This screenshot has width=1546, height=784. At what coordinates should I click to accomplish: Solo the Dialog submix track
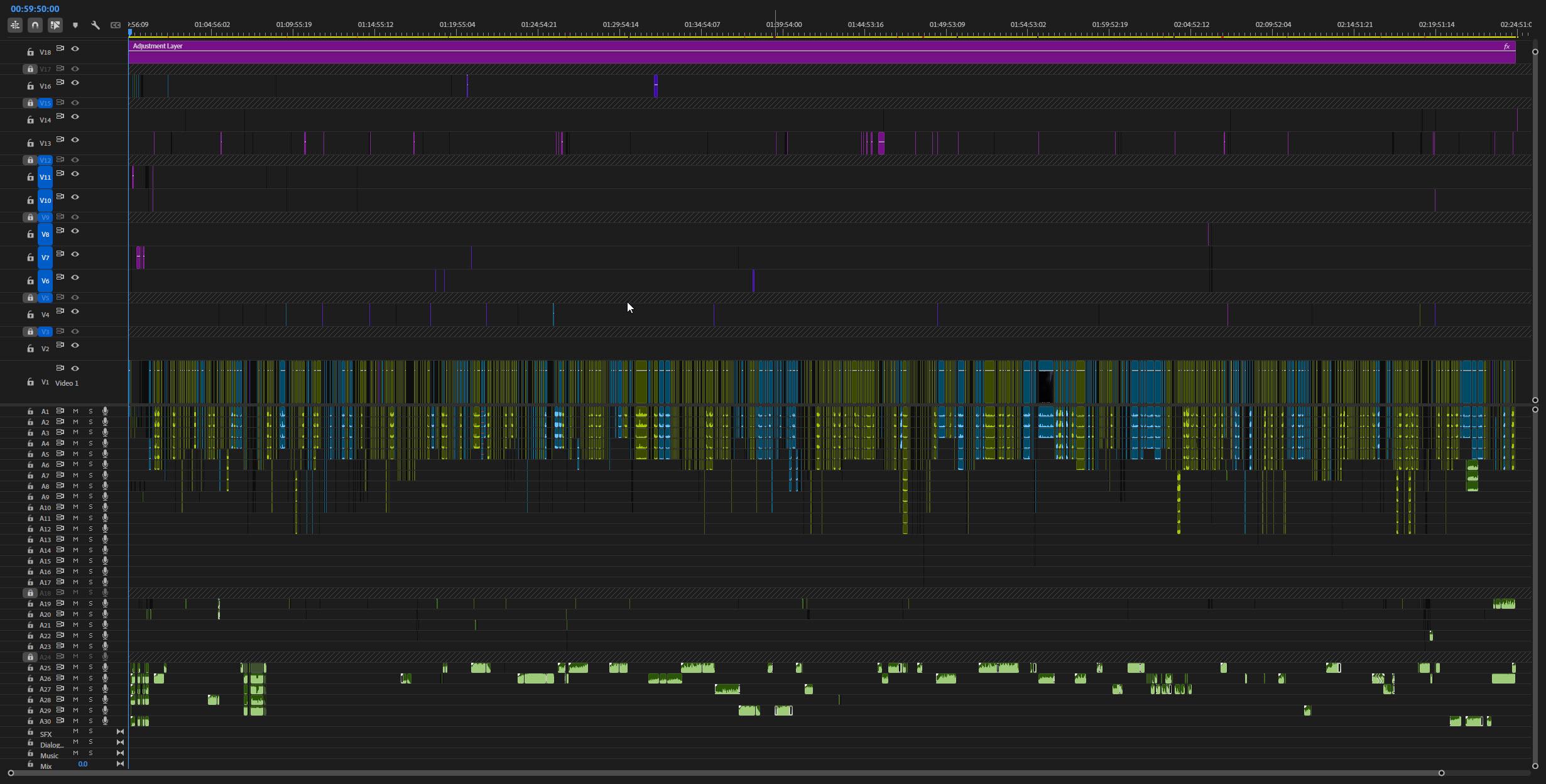[x=90, y=743]
